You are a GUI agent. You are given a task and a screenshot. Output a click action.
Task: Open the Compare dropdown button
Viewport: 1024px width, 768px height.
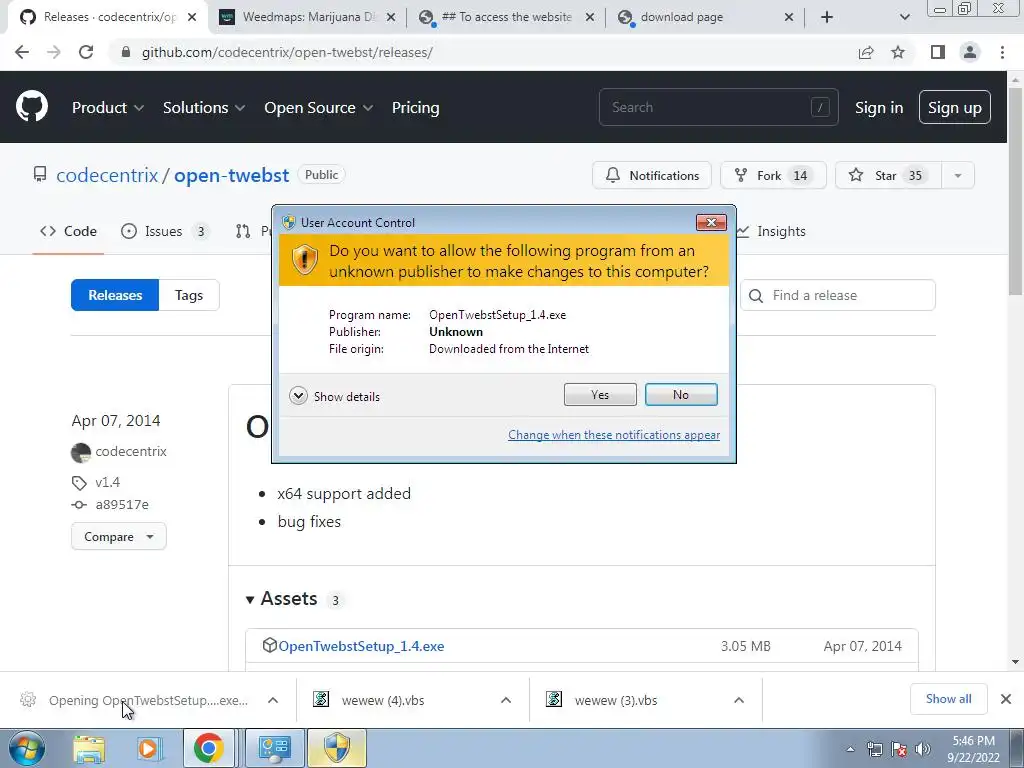(x=118, y=537)
